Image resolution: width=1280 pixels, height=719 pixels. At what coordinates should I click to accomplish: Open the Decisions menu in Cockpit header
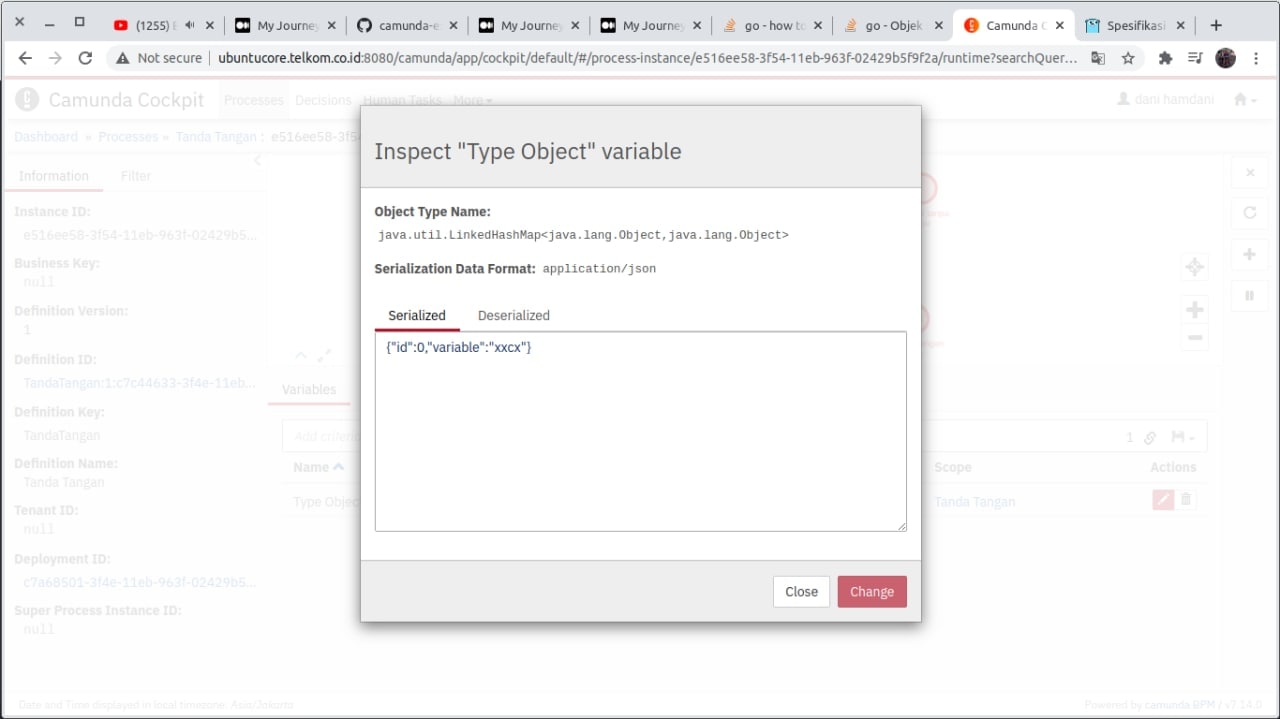coord(323,100)
